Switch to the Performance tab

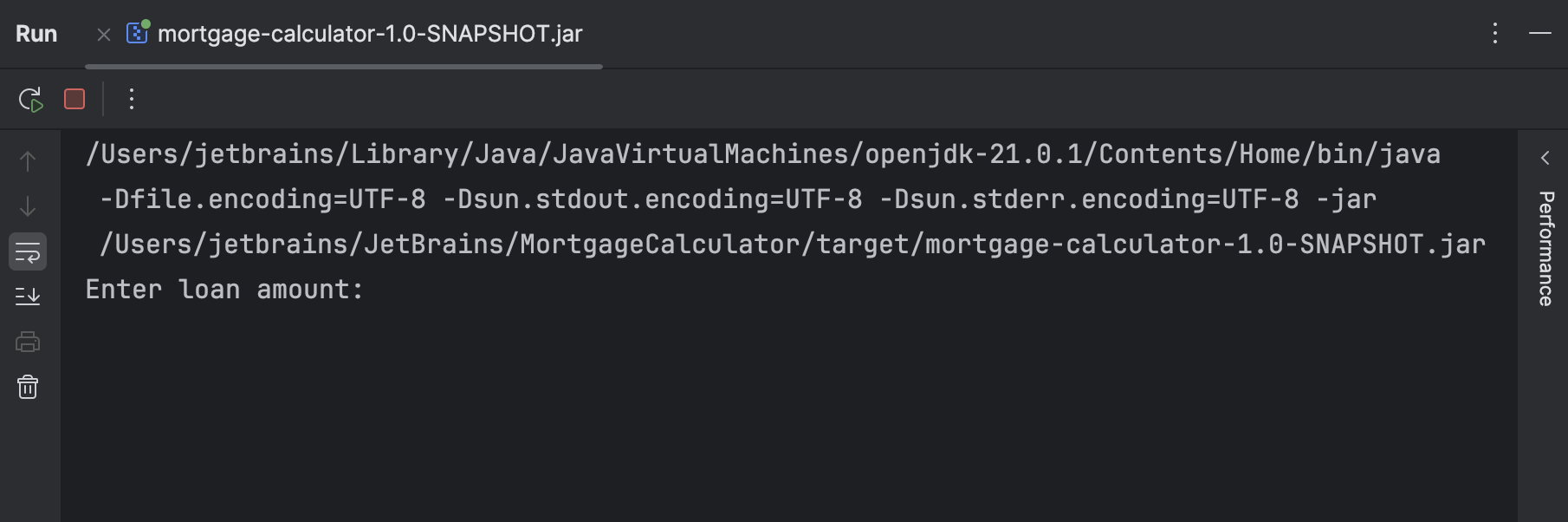point(1545,253)
